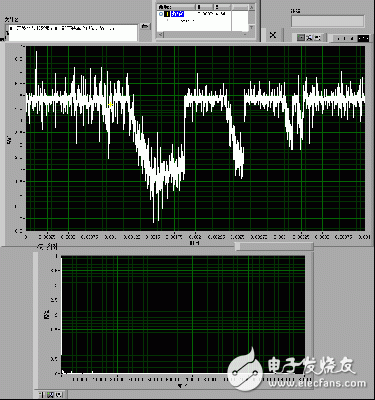Screen dimensions: 375x400
Task: Click the cursor legend scroll-up arrow
Action: tap(252, 7)
